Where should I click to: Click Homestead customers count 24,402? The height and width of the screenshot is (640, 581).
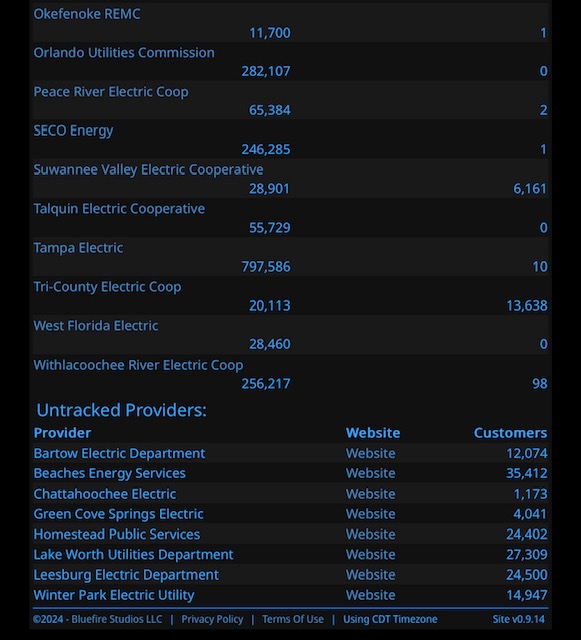pos(527,534)
